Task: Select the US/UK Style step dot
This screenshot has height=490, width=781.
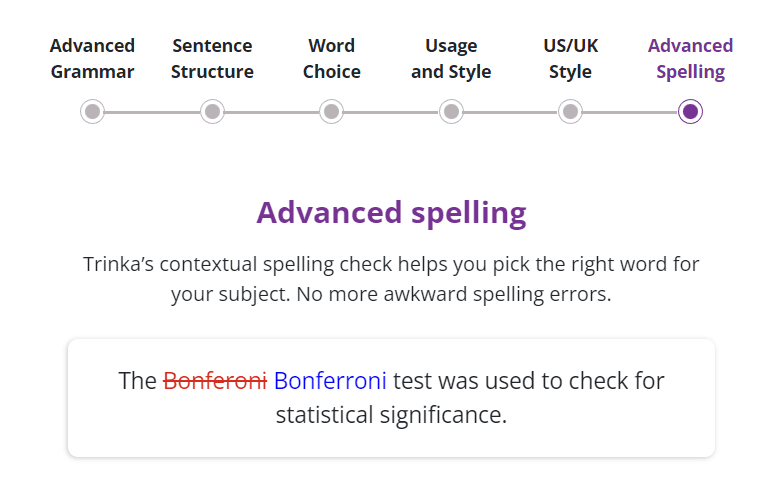Action: 570,112
